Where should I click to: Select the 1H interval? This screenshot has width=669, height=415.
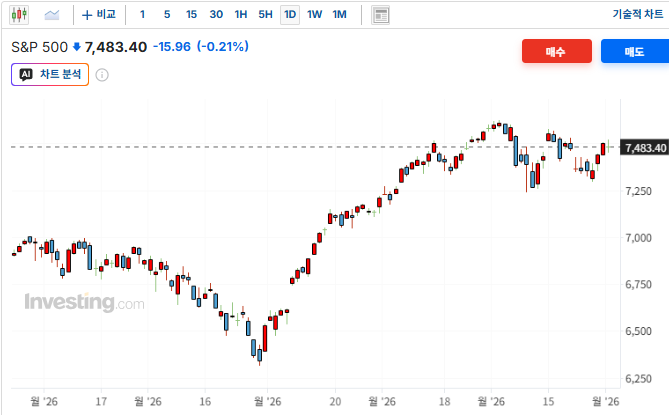[x=241, y=15]
